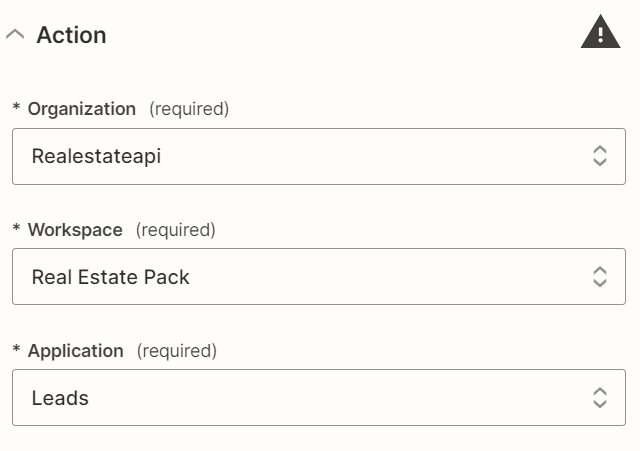Click up-down arrows in Organization field
The width and height of the screenshot is (640, 451).
pyautogui.click(x=600, y=156)
